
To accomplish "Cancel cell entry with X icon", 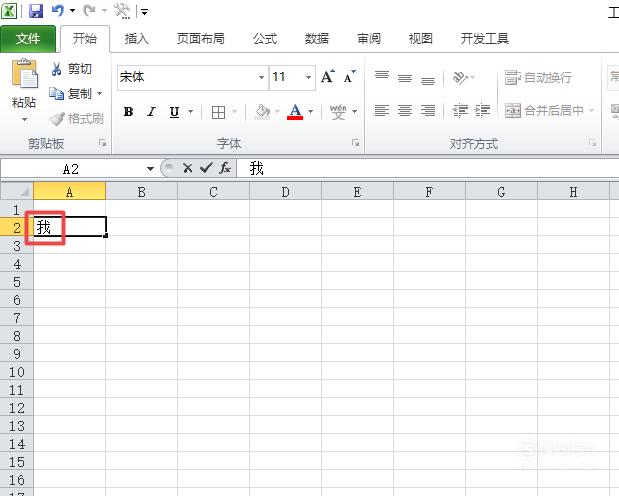I will [188, 169].
